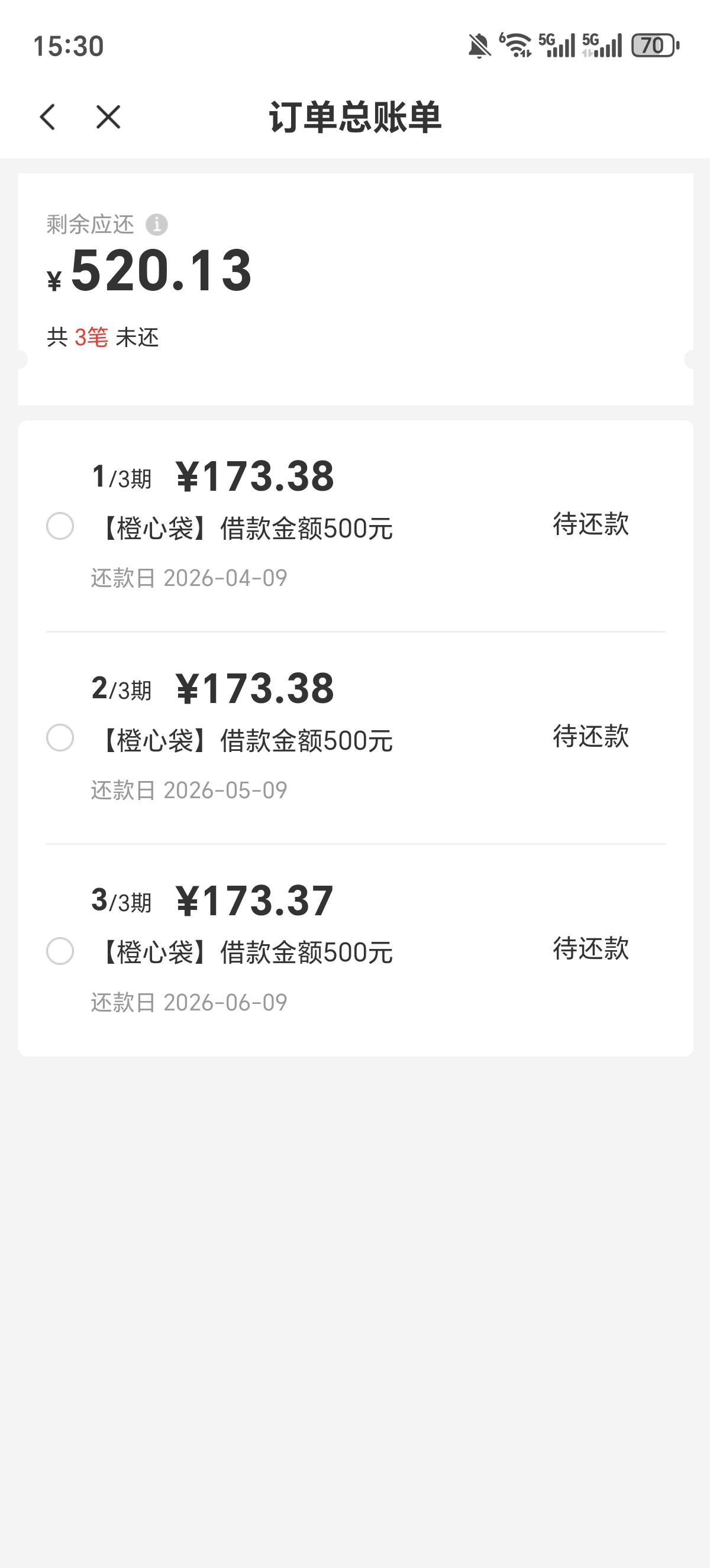The width and height of the screenshot is (710, 1568).
Task: Tap 待还款 status for 2026-05-09 installment
Action: tap(590, 737)
